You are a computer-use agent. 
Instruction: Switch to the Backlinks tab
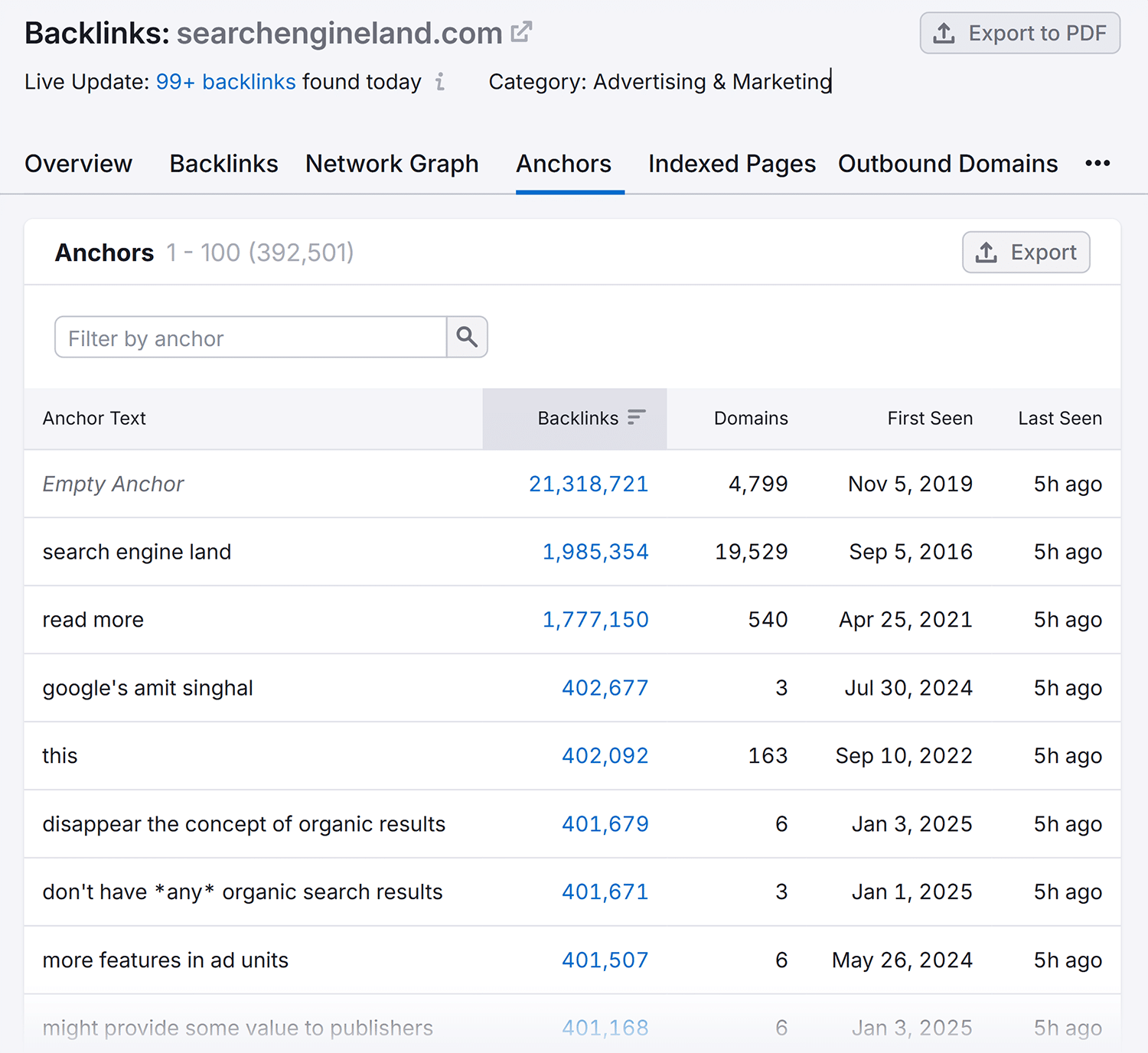point(224,164)
